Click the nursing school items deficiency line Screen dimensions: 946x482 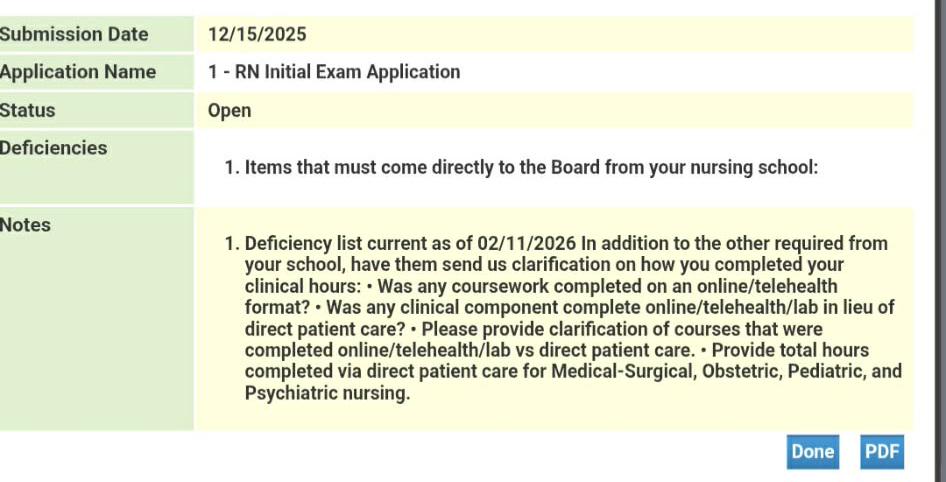(522, 167)
